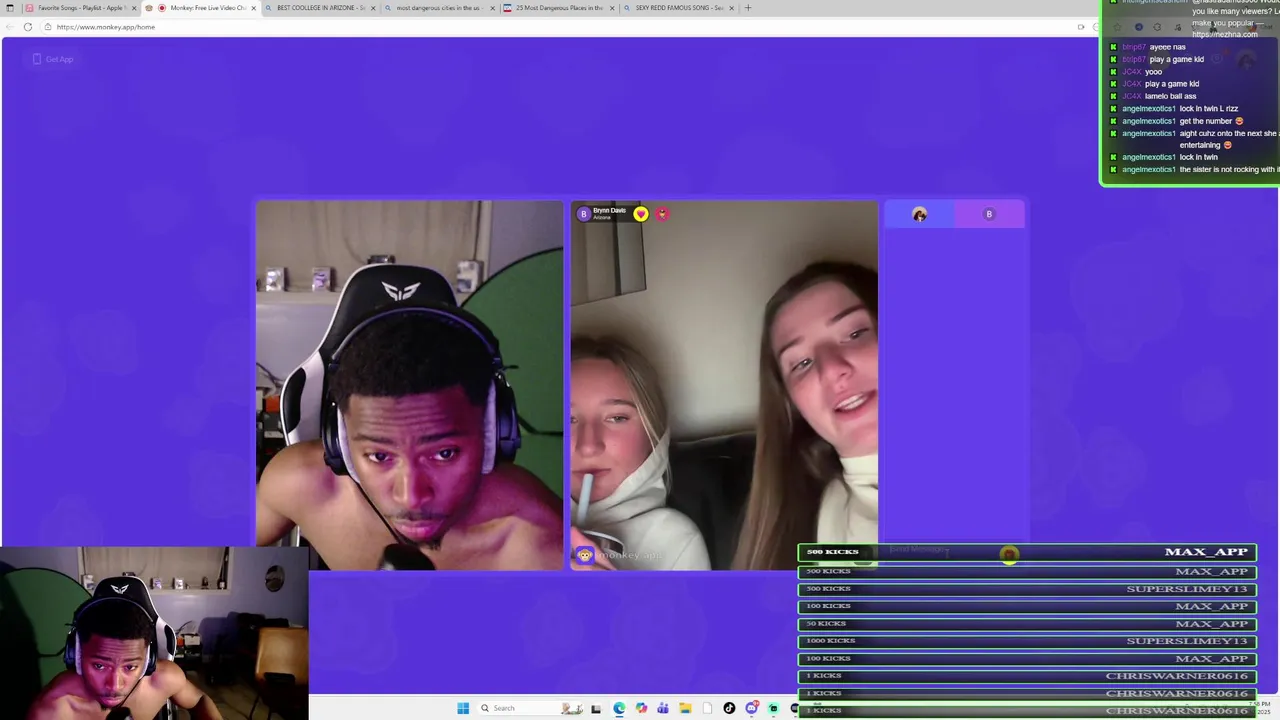
Task: Select the photo avatar in chat panel
Action: tap(919, 214)
